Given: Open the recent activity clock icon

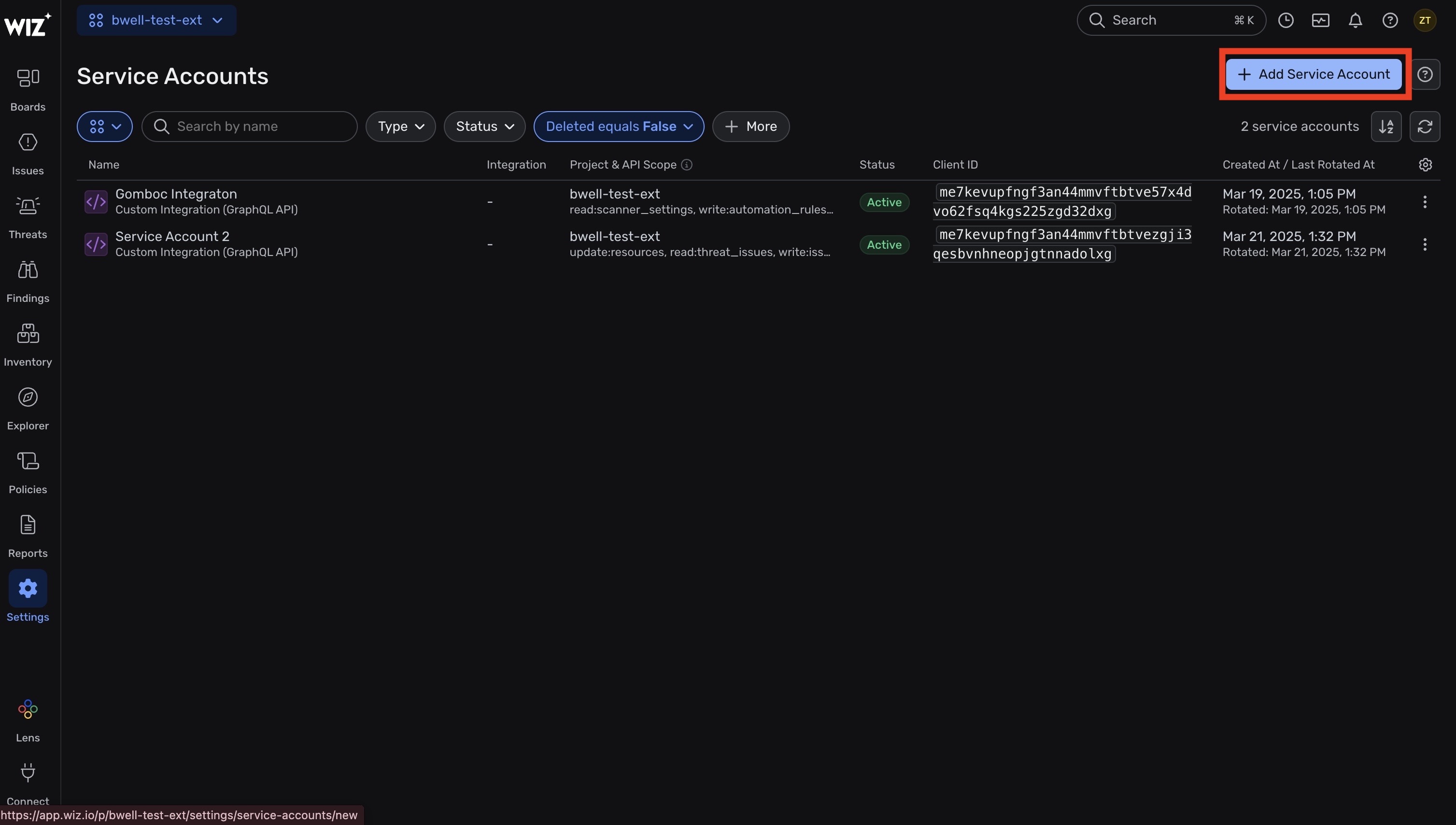Looking at the screenshot, I should 1286,20.
